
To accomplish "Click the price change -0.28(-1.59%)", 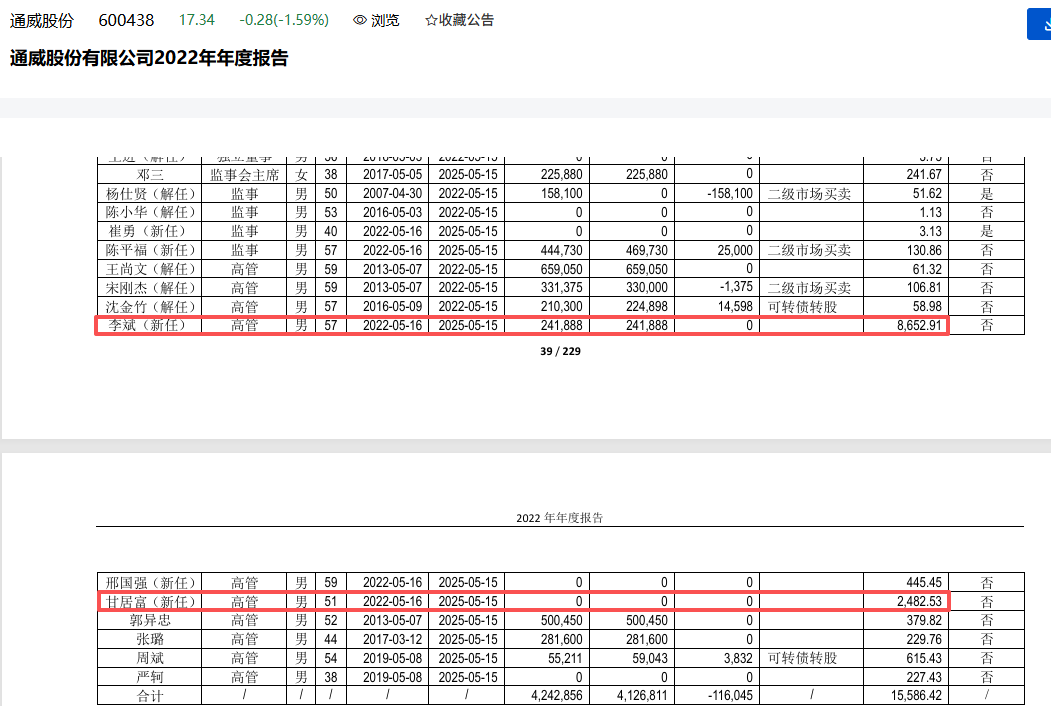I will coord(284,20).
